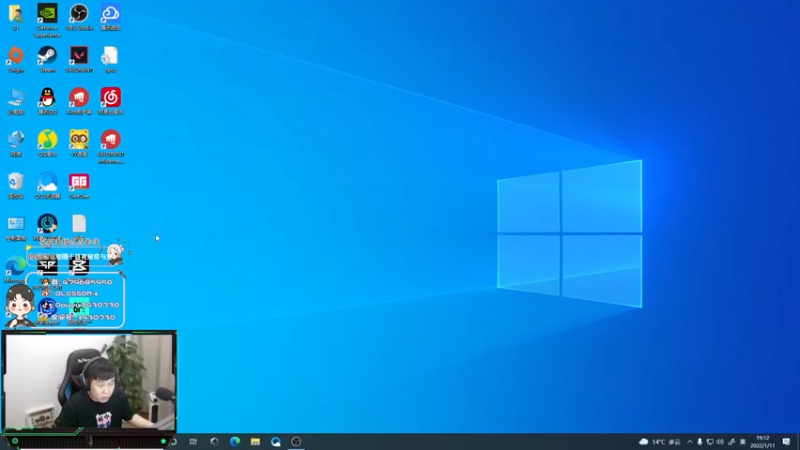
Task: Click the webcam overlay video feed
Action: [x=89, y=382]
